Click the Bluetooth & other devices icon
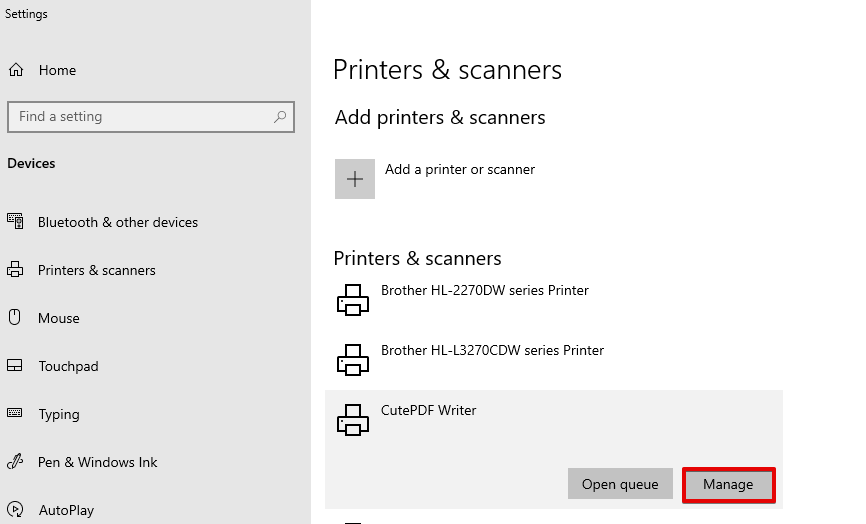Screen dimensions: 866x524 tap(15, 221)
